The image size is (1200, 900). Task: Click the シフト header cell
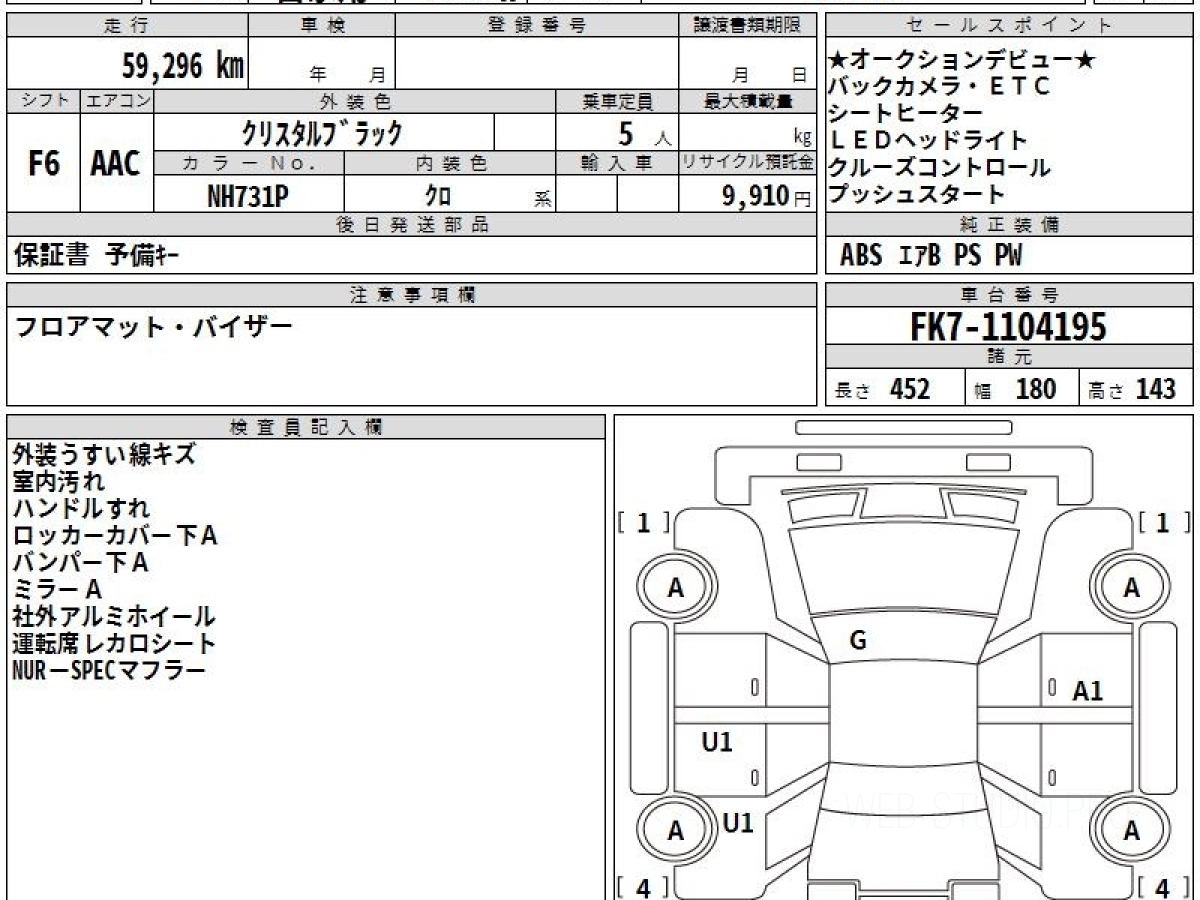(44, 101)
